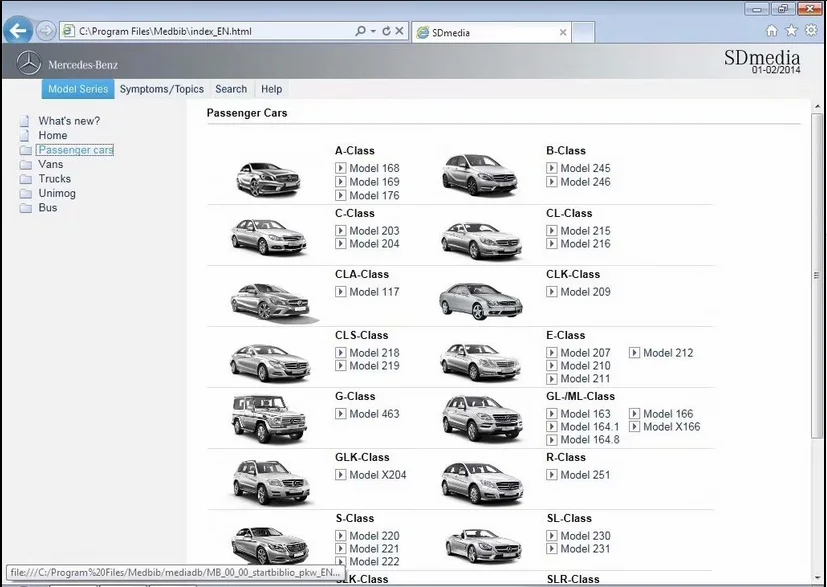The width and height of the screenshot is (827, 587).
Task: Switch to the Symptoms/Topics tab
Action: click(x=161, y=89)
